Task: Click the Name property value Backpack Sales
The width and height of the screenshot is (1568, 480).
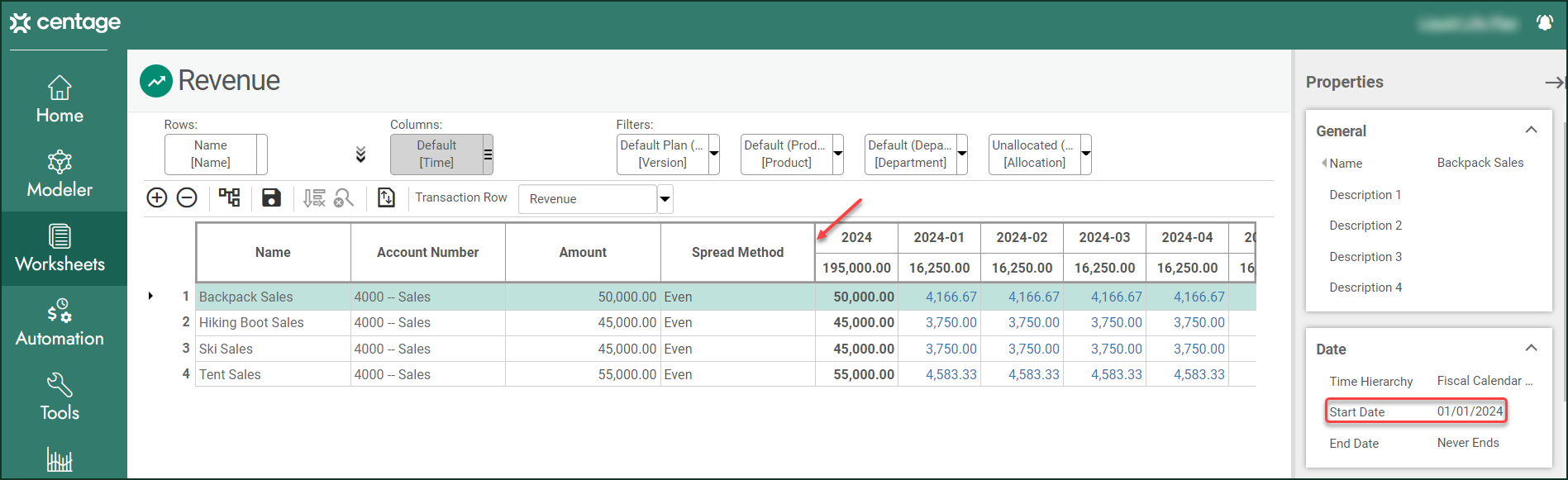Action: point(1480,163)
